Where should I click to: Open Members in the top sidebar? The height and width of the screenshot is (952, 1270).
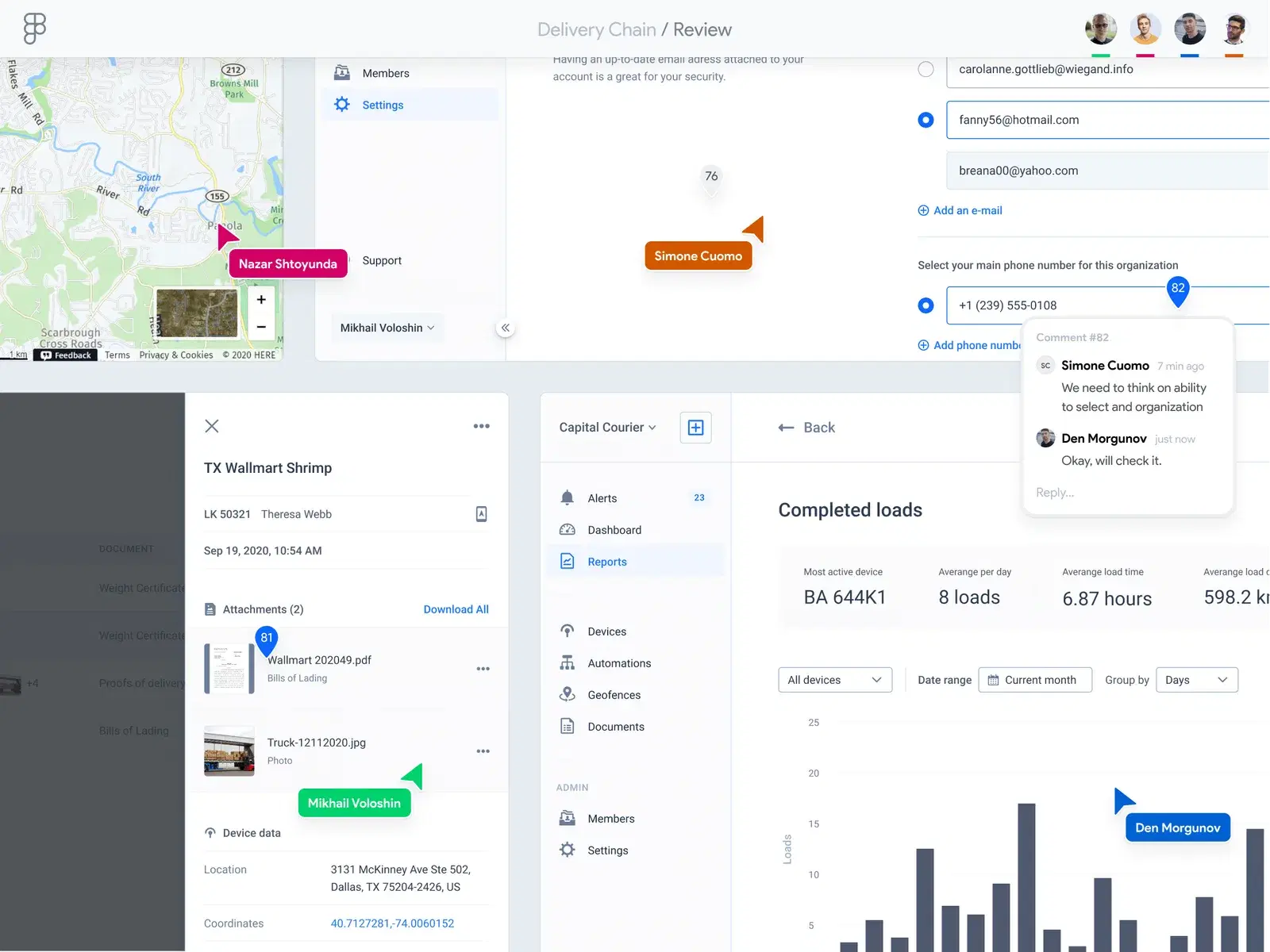point(410,73)
